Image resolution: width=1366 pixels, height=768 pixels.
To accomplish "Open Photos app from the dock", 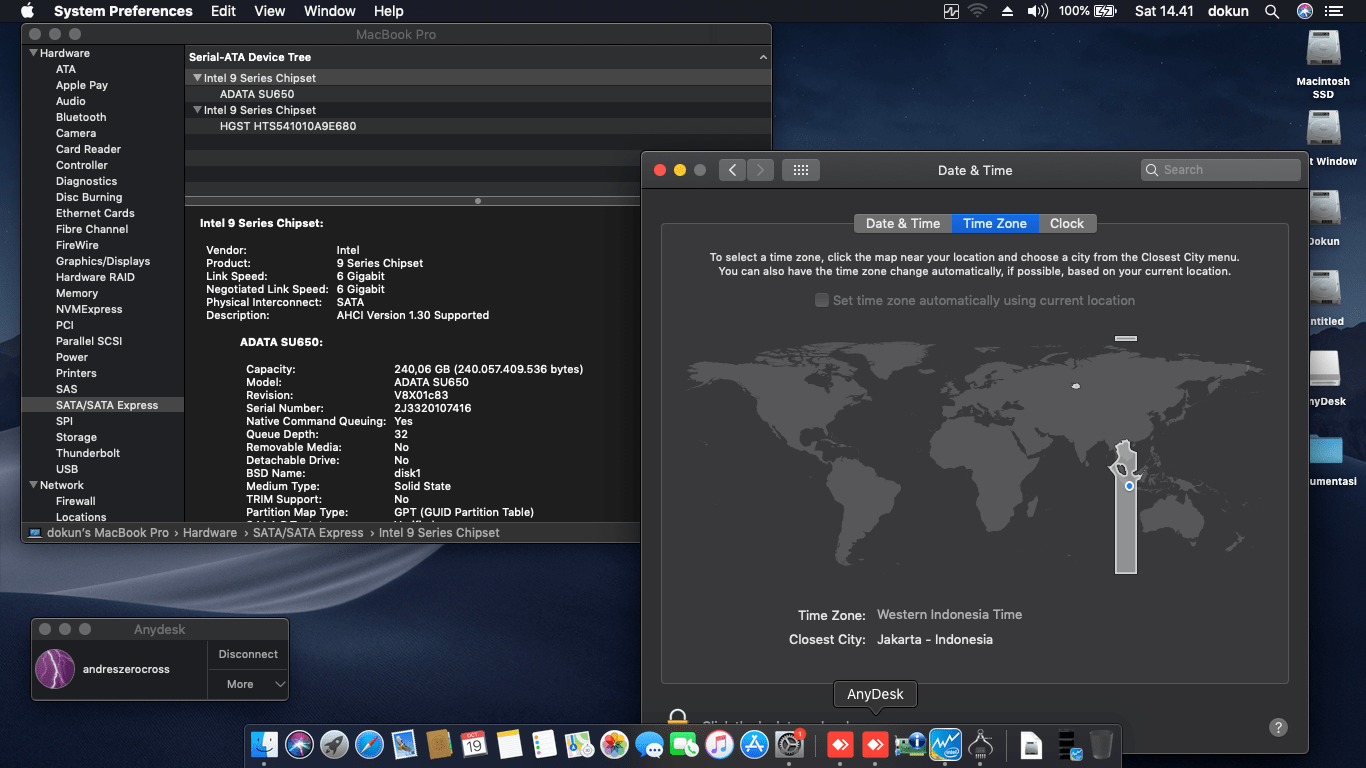I will tap(614, 744).
